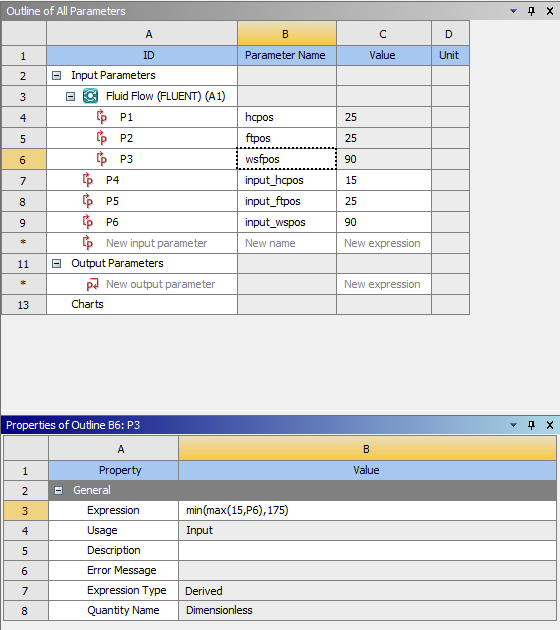Click properties row number 3 header
560x630 pixels.
[26, 510]
